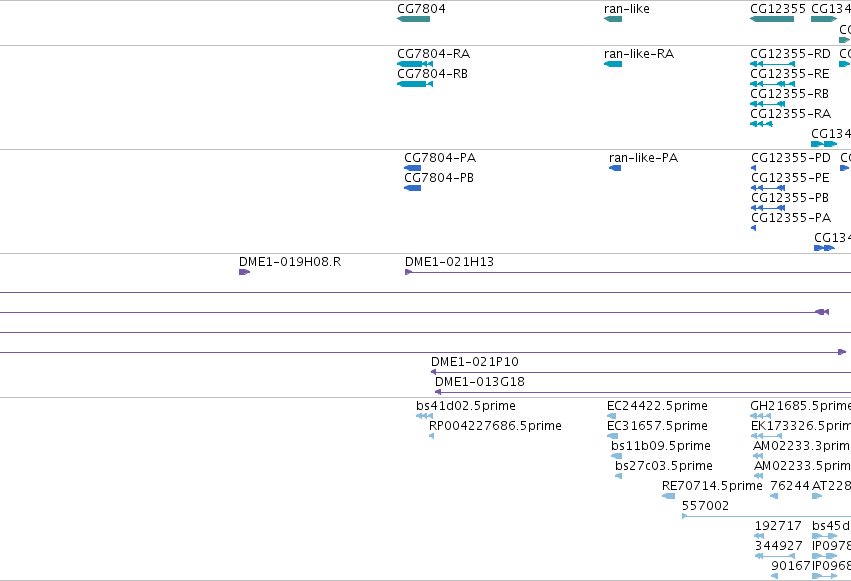Select the ran-like-PA protein feature
Image resolution: width=851 pixels, height=581 pixels.
click(x=615, y=168)
